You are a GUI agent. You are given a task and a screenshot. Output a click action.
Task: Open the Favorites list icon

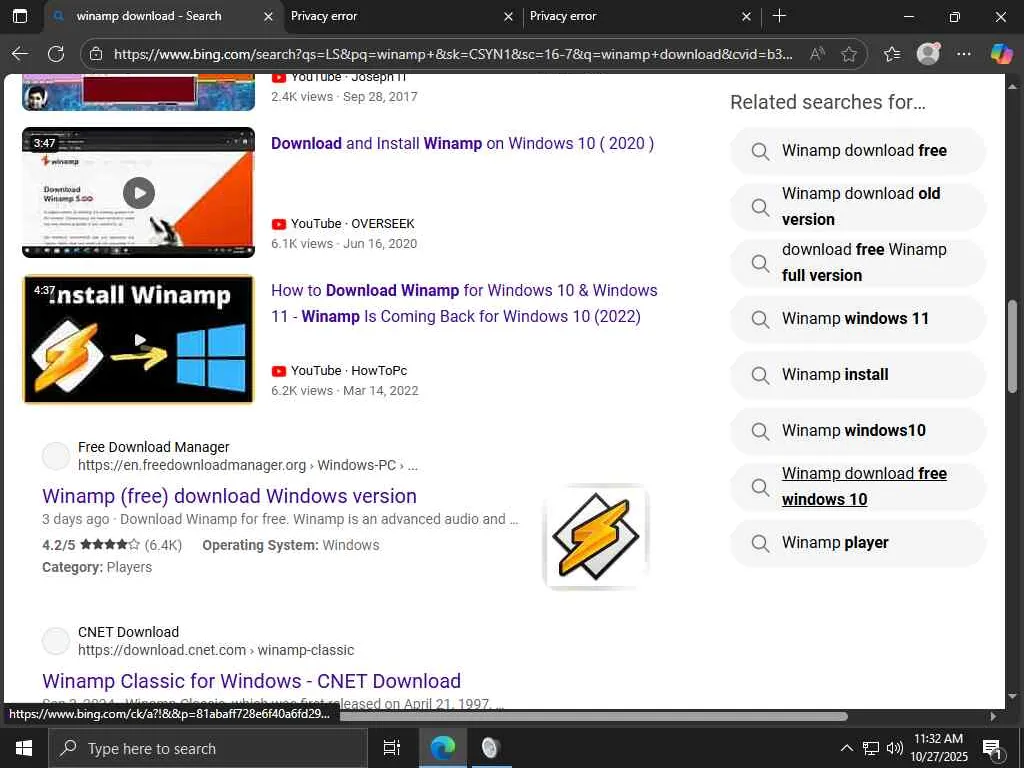(x=892, y=54)
